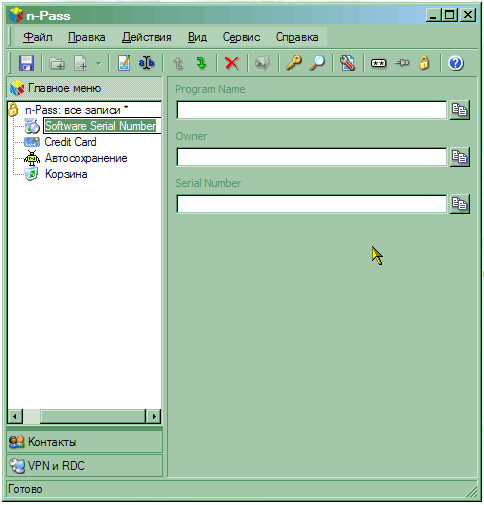Open the password generator key icon
The image size is (484, 505).
click(294, 63)
